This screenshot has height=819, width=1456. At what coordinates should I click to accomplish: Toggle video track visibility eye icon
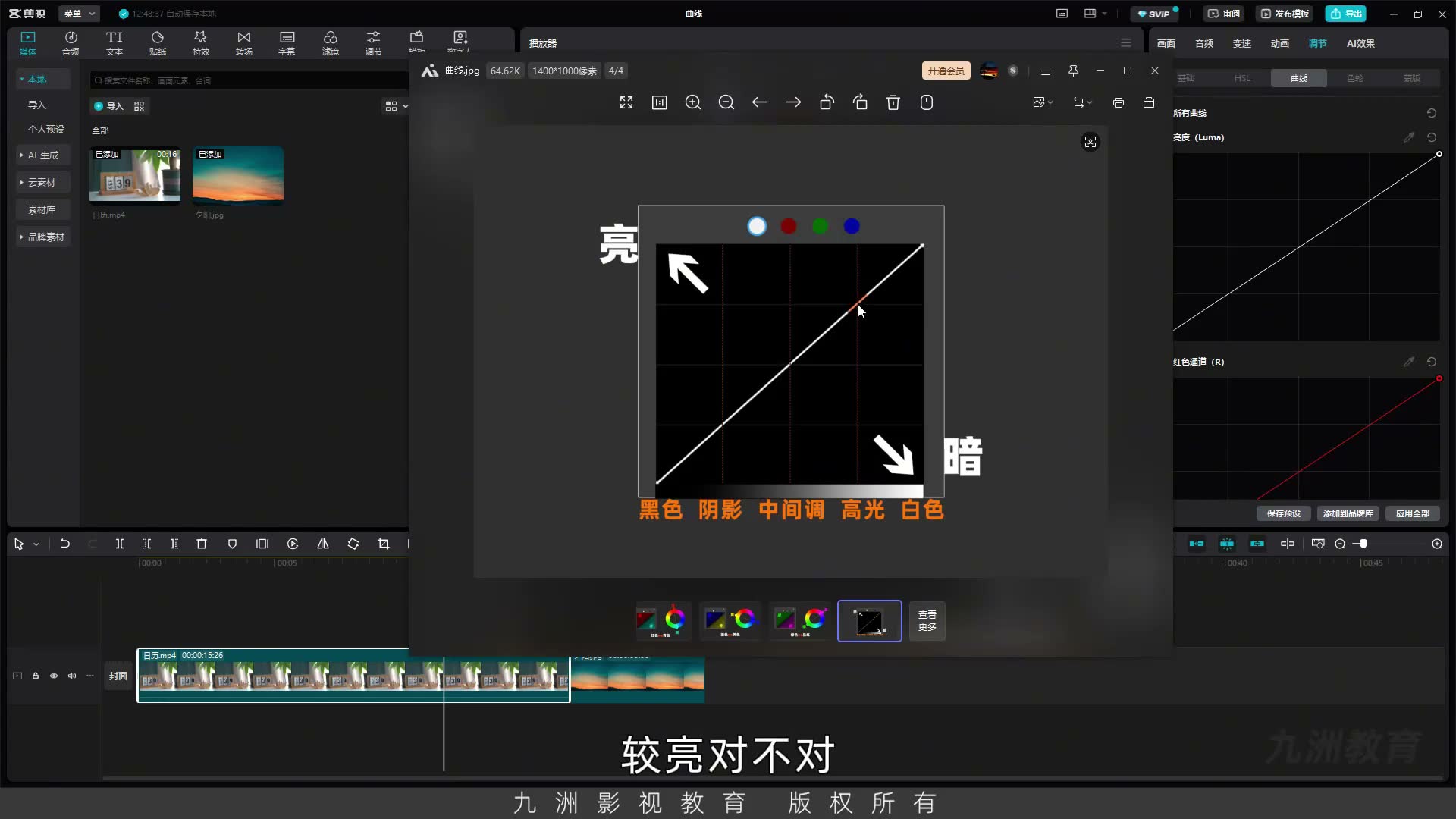pos(54,676)
